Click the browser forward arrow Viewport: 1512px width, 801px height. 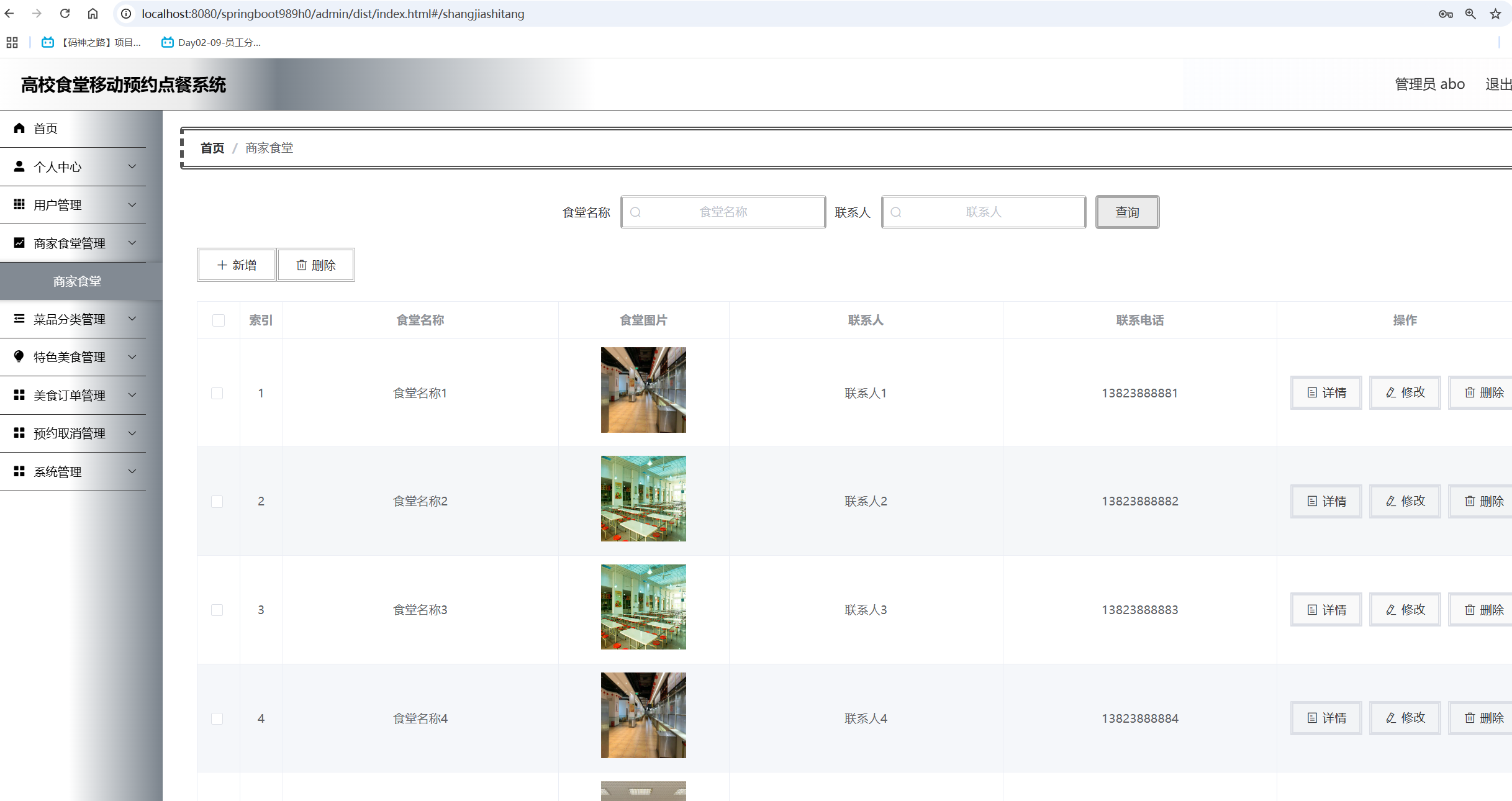tap(37, 14)
